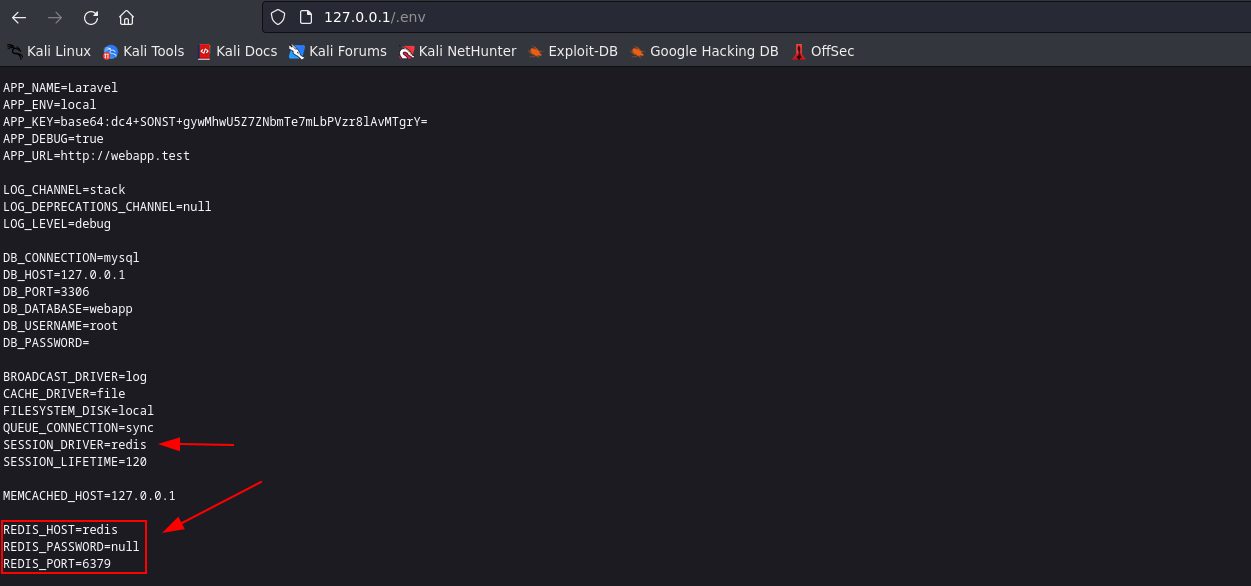Click the Forward navigation arrow
This screenshot has width=1251, height=586.
click(55, 17)
